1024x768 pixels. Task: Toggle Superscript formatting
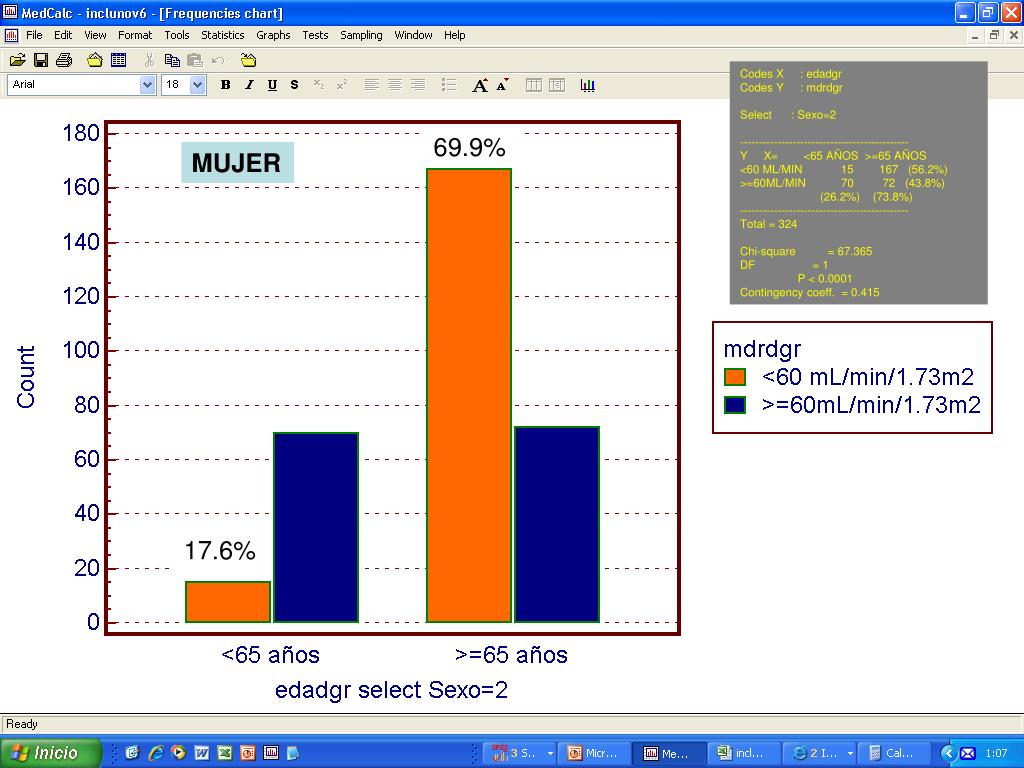[x=342, y=85]
